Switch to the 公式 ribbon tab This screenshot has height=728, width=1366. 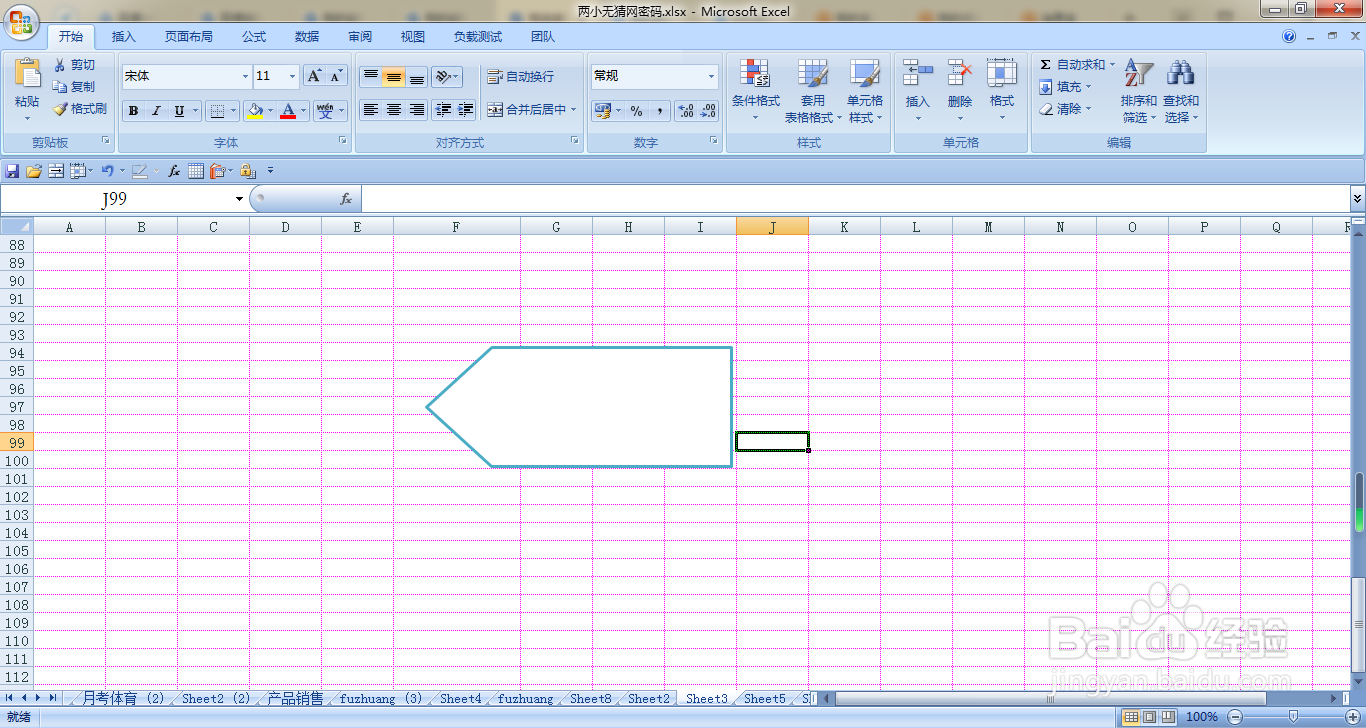254,37
